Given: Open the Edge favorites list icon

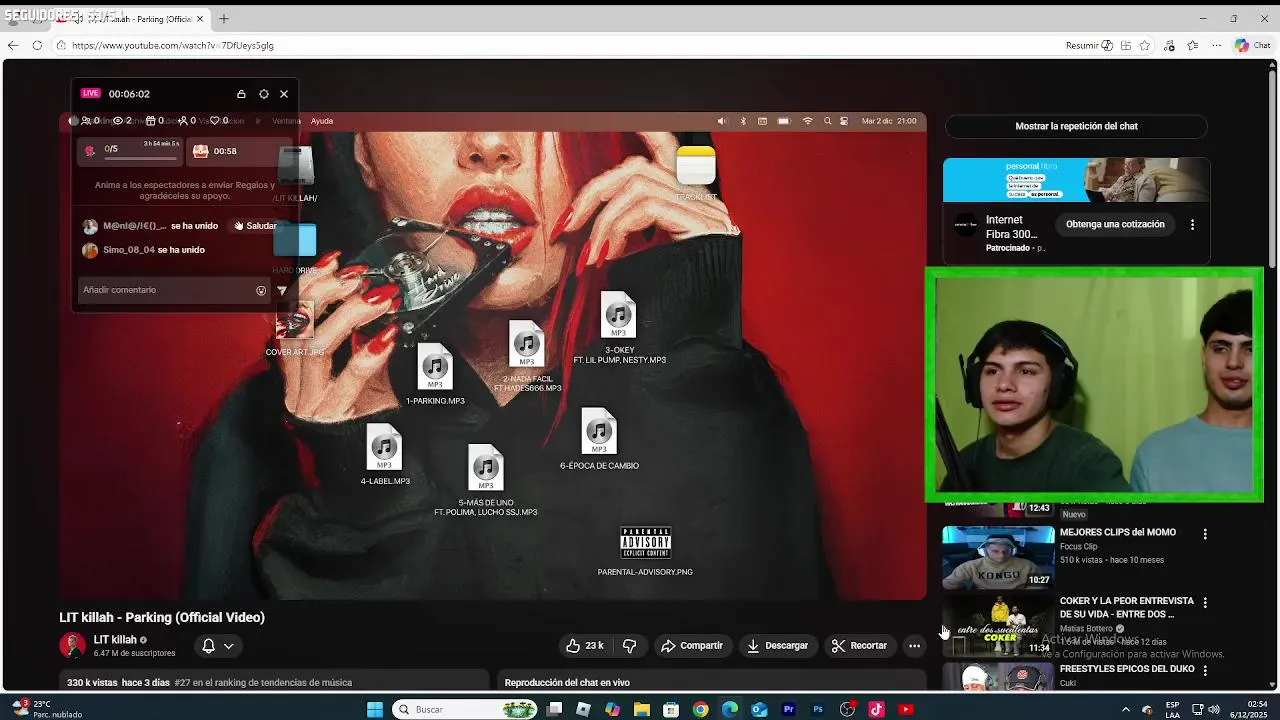Looking at the screenshot, I should tap(1193, 45).
